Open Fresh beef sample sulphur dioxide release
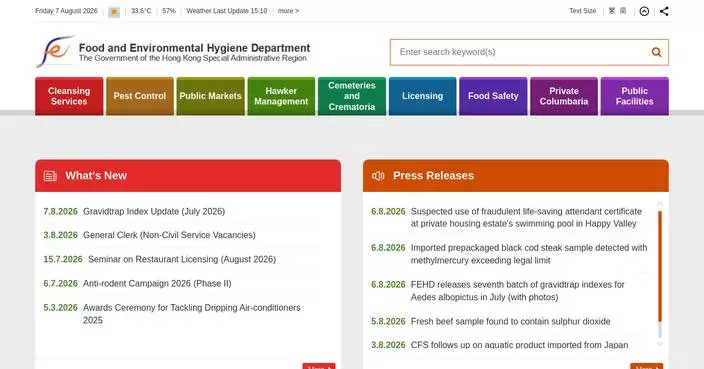 pos(510,321)
